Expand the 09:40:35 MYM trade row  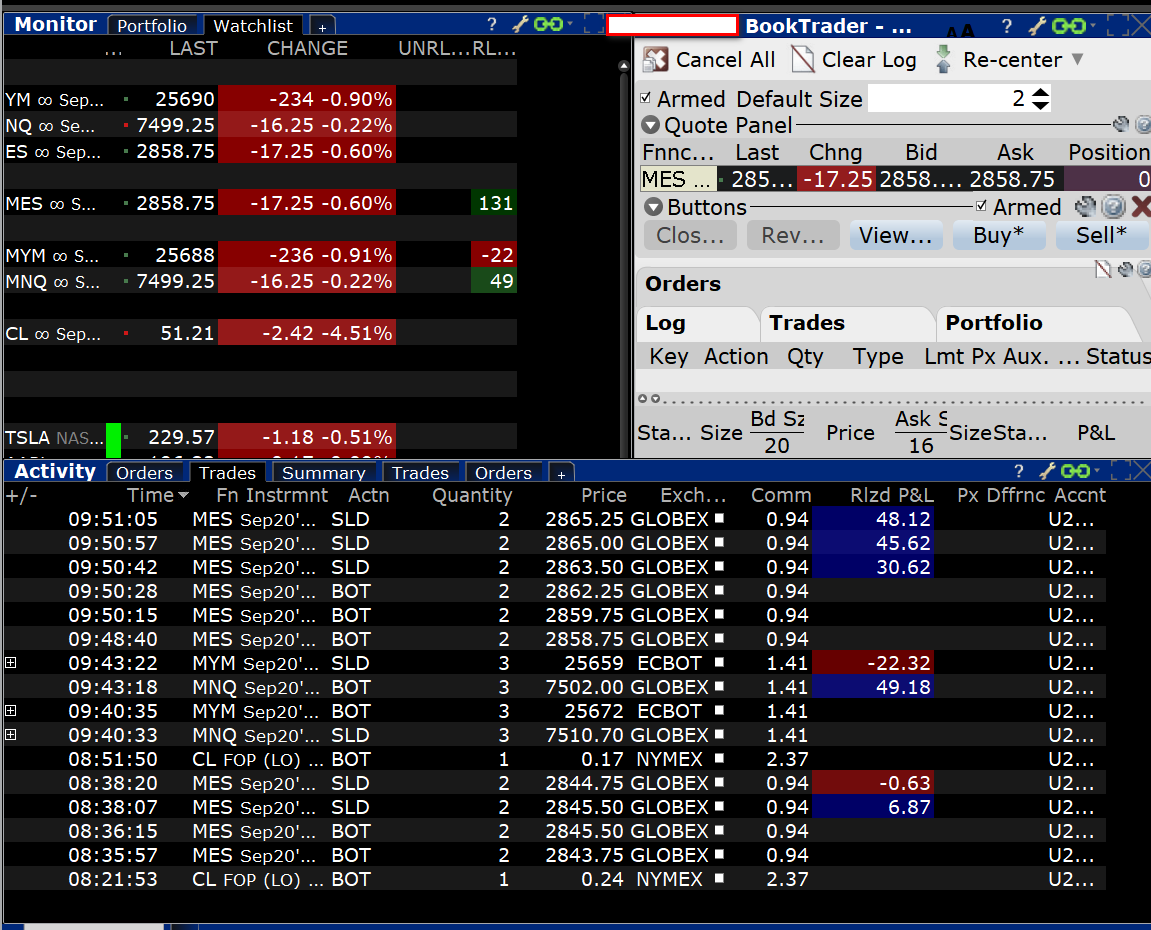pyautogui.click(x=11, y=711)
